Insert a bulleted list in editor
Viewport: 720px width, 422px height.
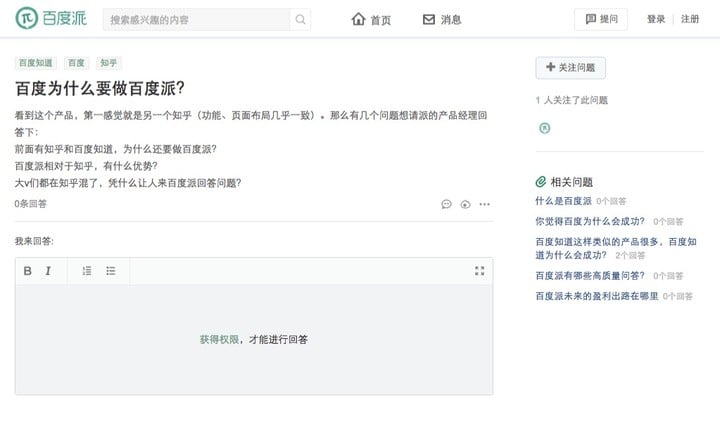[x=111, y=271]
